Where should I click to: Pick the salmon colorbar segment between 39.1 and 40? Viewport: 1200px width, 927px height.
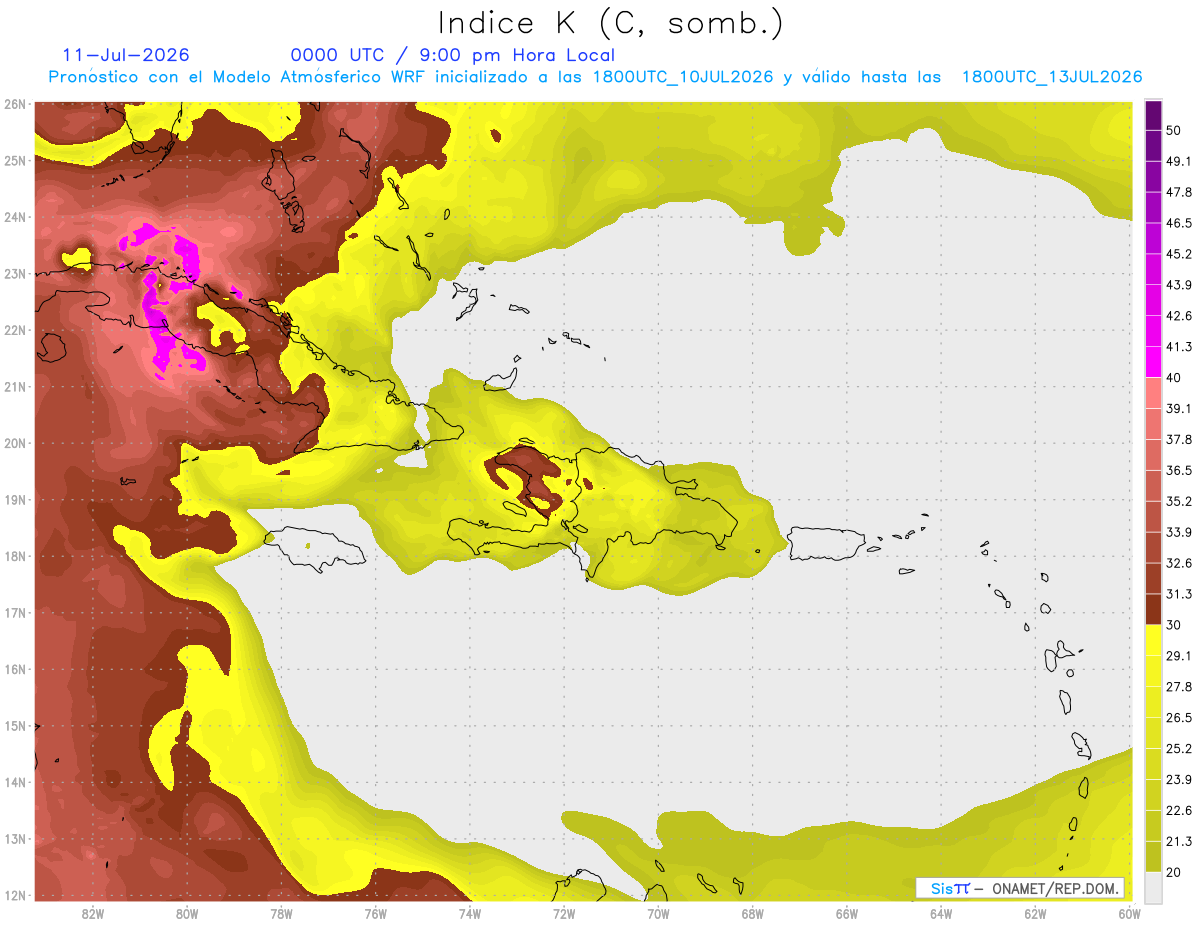coord(1153,393)
